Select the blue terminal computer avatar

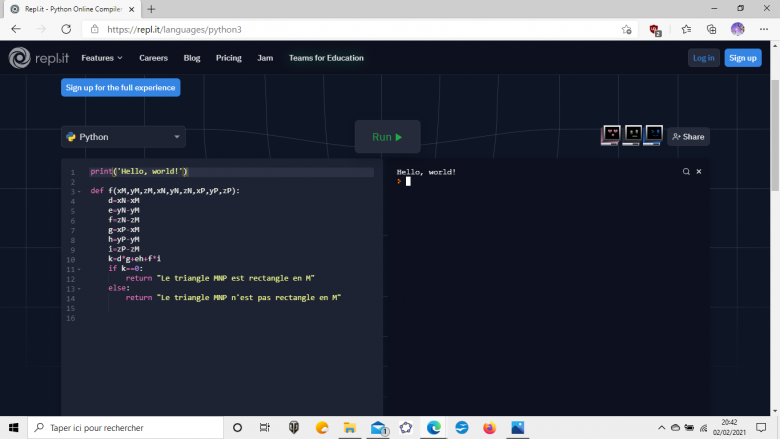coord(654,135)
